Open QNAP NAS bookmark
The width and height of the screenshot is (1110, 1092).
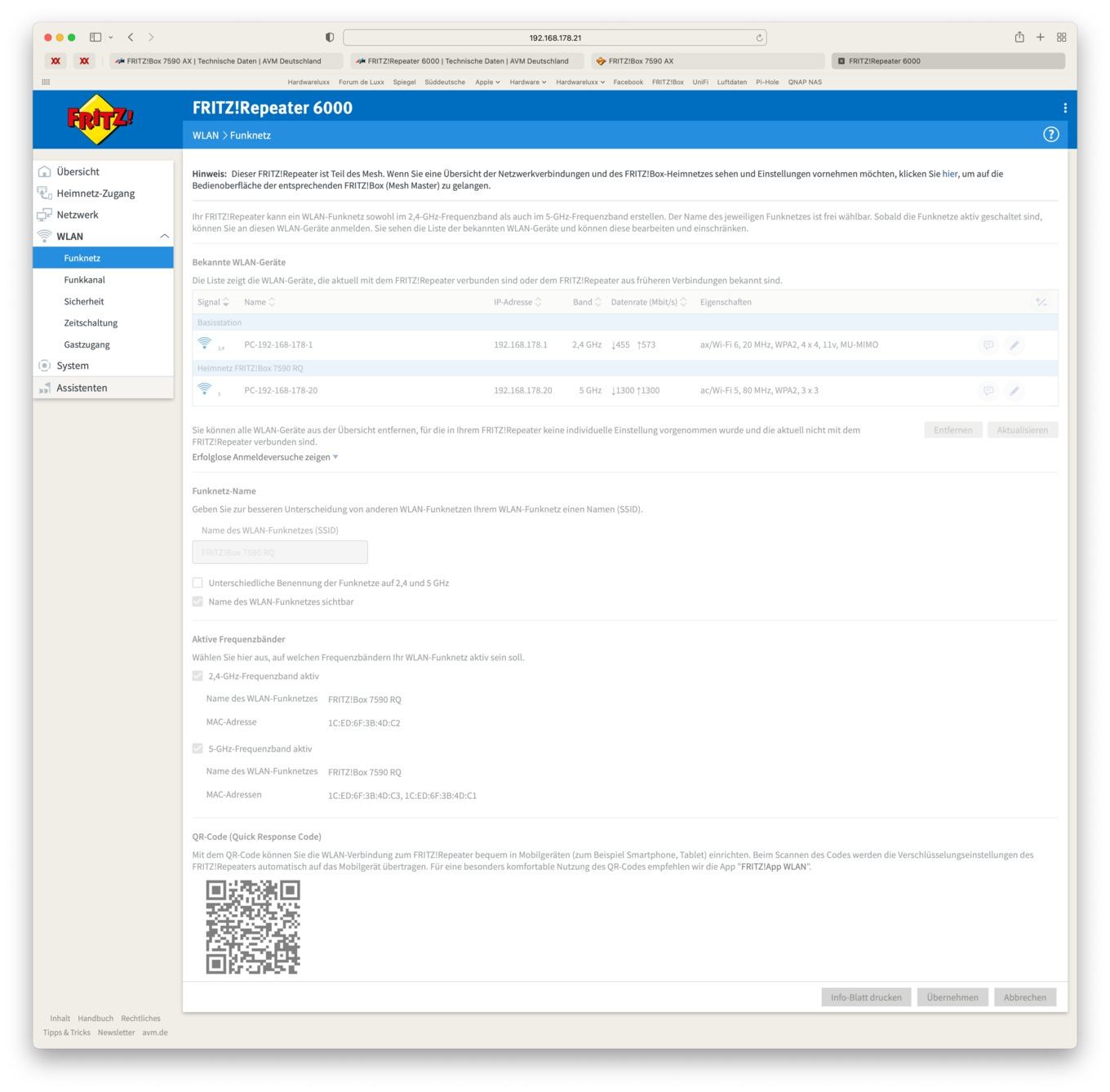coord(805,82)
